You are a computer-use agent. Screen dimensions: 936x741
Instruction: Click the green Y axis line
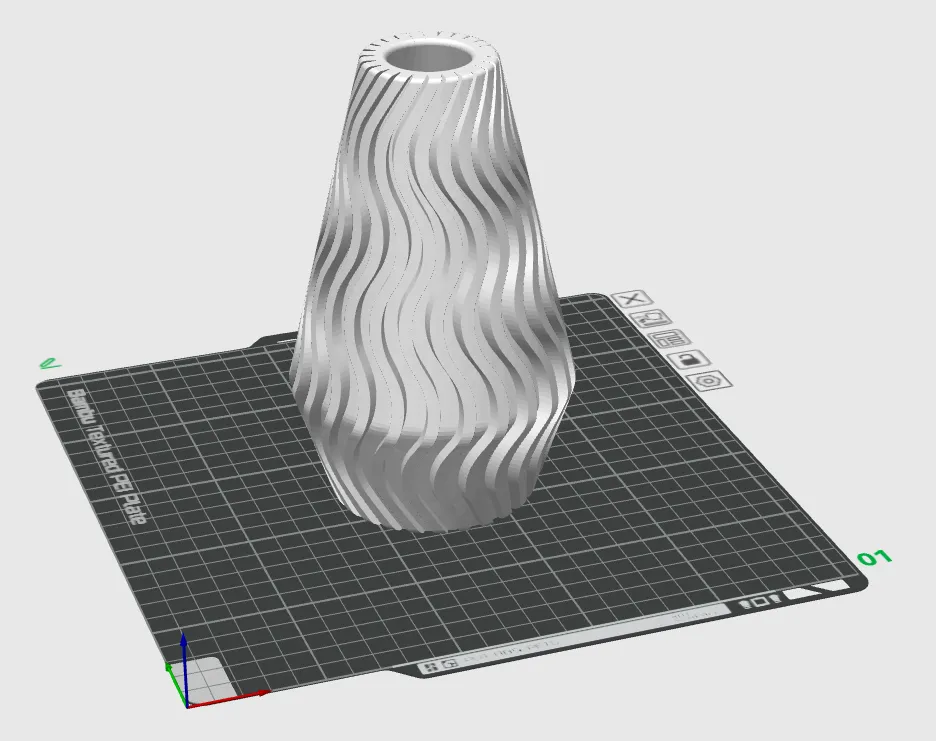(x=177, y=684)
